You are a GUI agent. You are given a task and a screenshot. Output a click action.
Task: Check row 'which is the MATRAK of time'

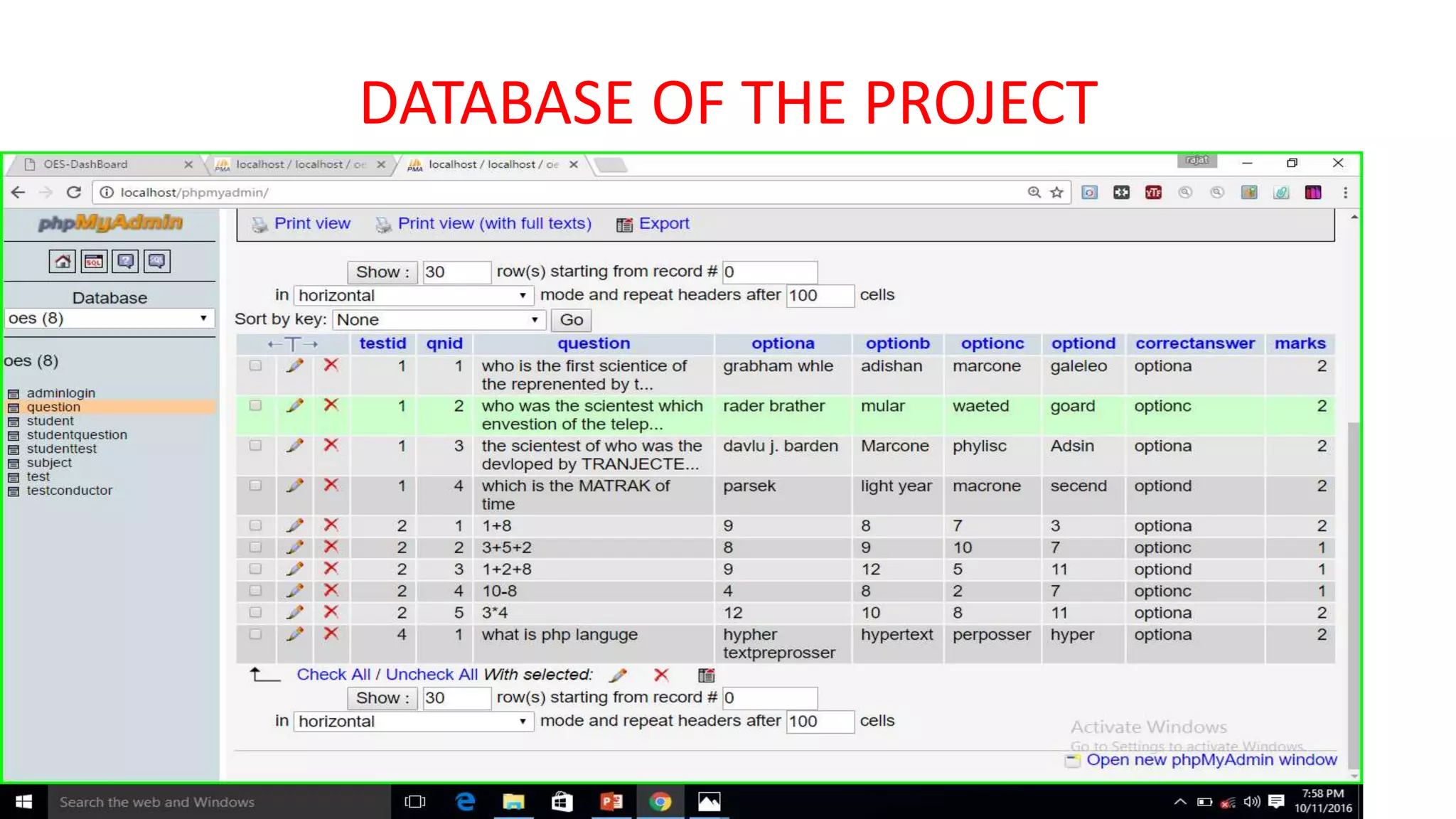(x=255, y=486)
